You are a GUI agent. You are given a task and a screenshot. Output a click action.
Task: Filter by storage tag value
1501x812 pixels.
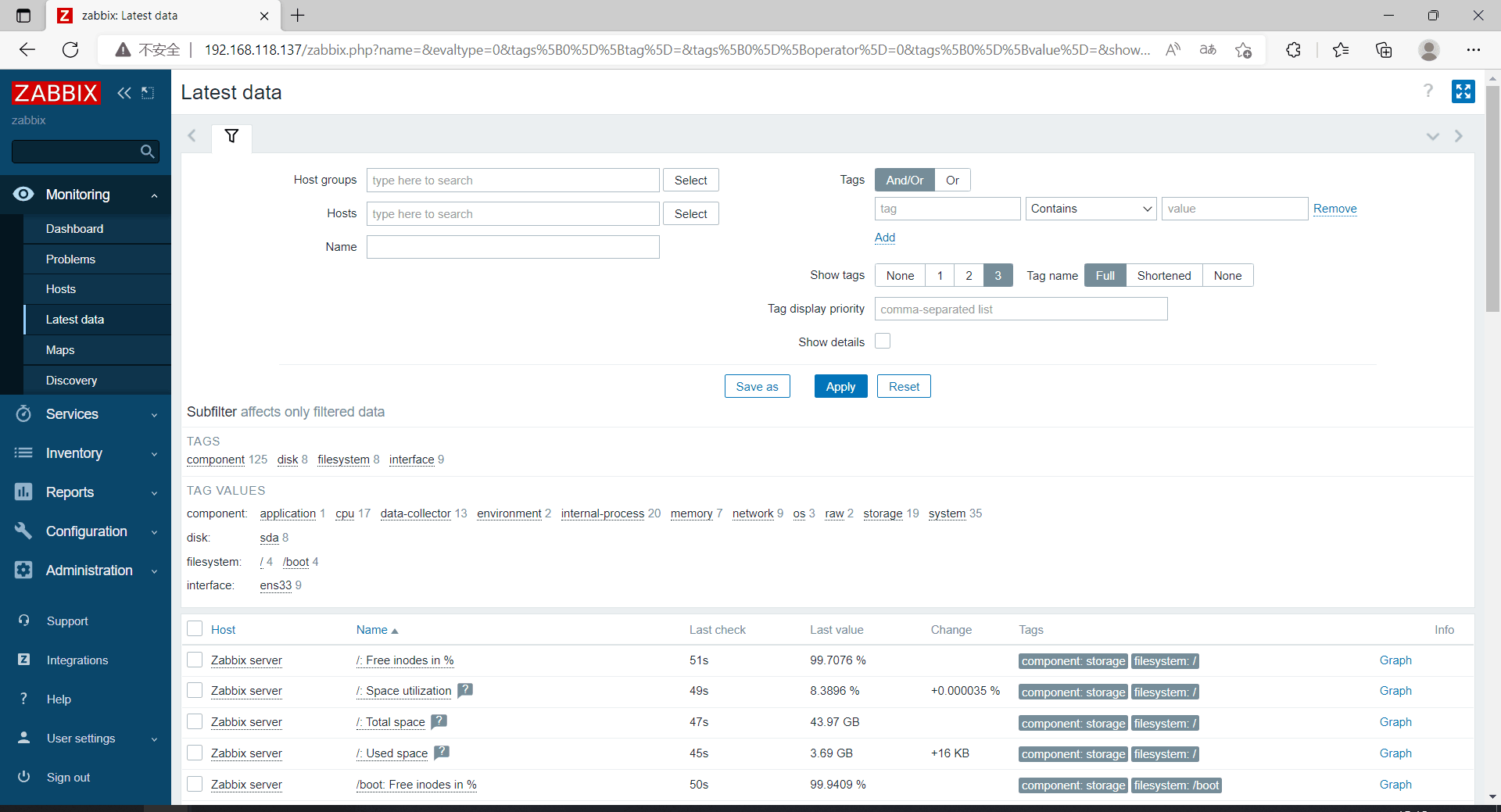[x=883, y=513]
